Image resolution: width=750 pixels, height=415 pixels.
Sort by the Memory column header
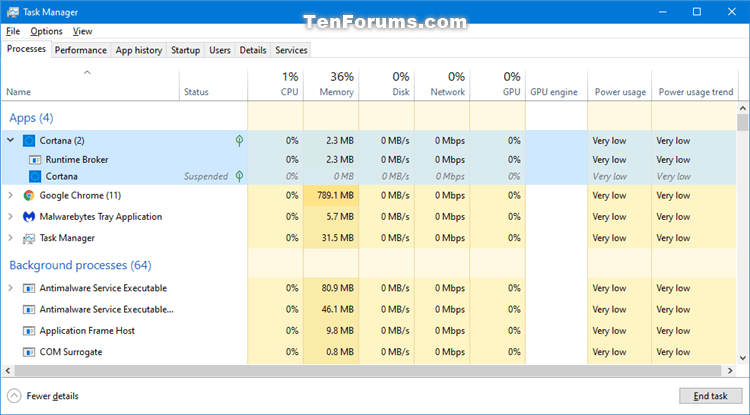pos(331,85)
